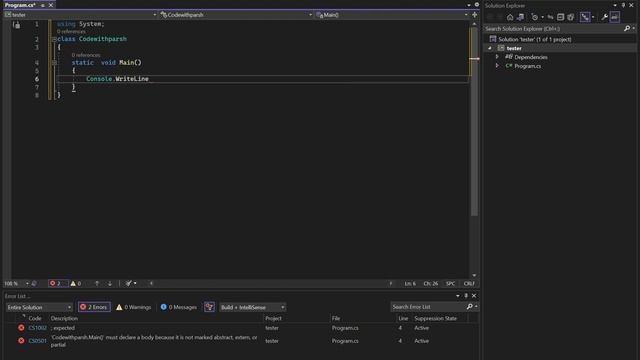Click the SPC indentation indicator
Screen dimensions: 640x360
tap(451, 283)
